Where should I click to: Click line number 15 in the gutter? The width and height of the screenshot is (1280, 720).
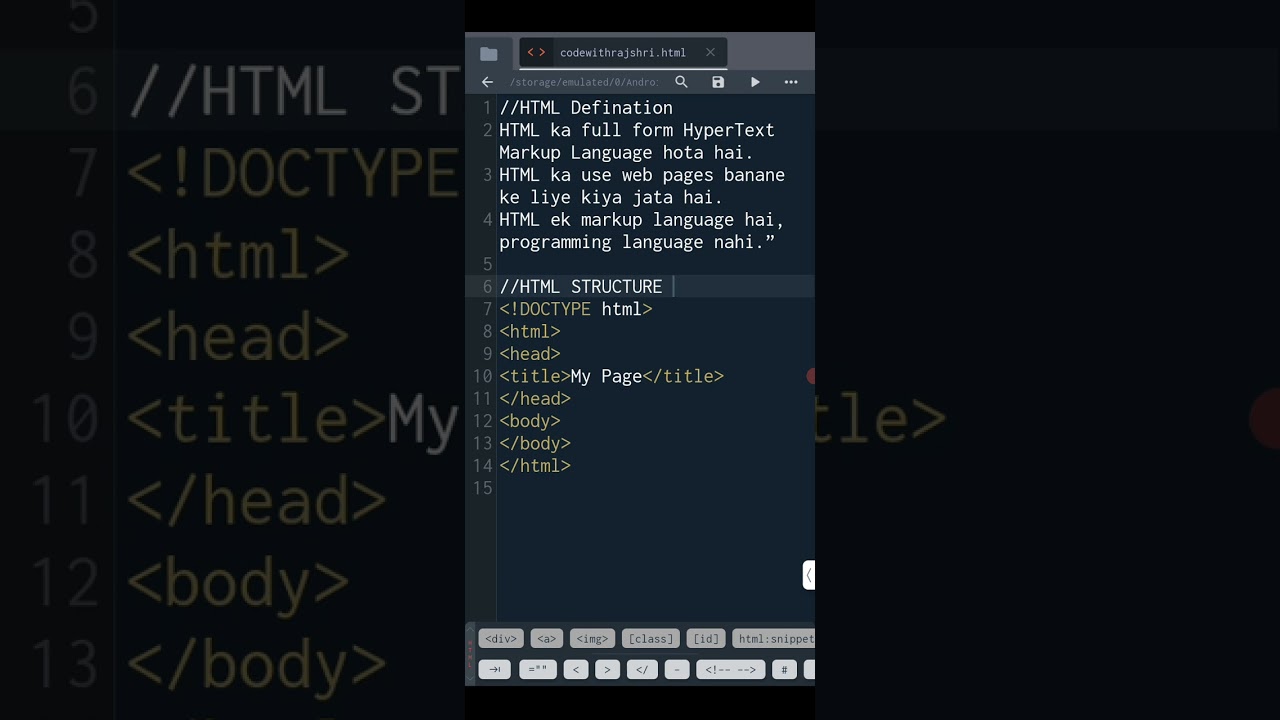click(x=483, y=488)
